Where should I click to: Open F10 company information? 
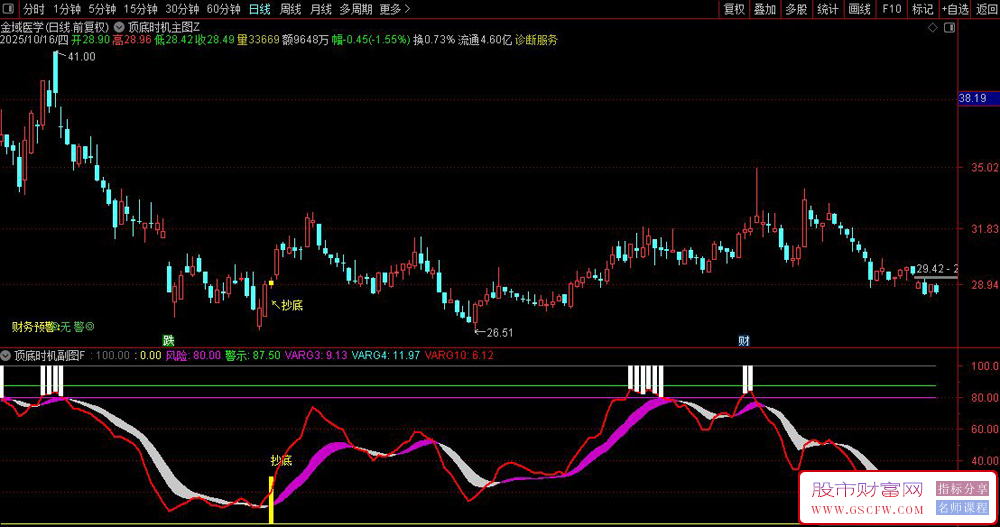(x=891, y=9)
